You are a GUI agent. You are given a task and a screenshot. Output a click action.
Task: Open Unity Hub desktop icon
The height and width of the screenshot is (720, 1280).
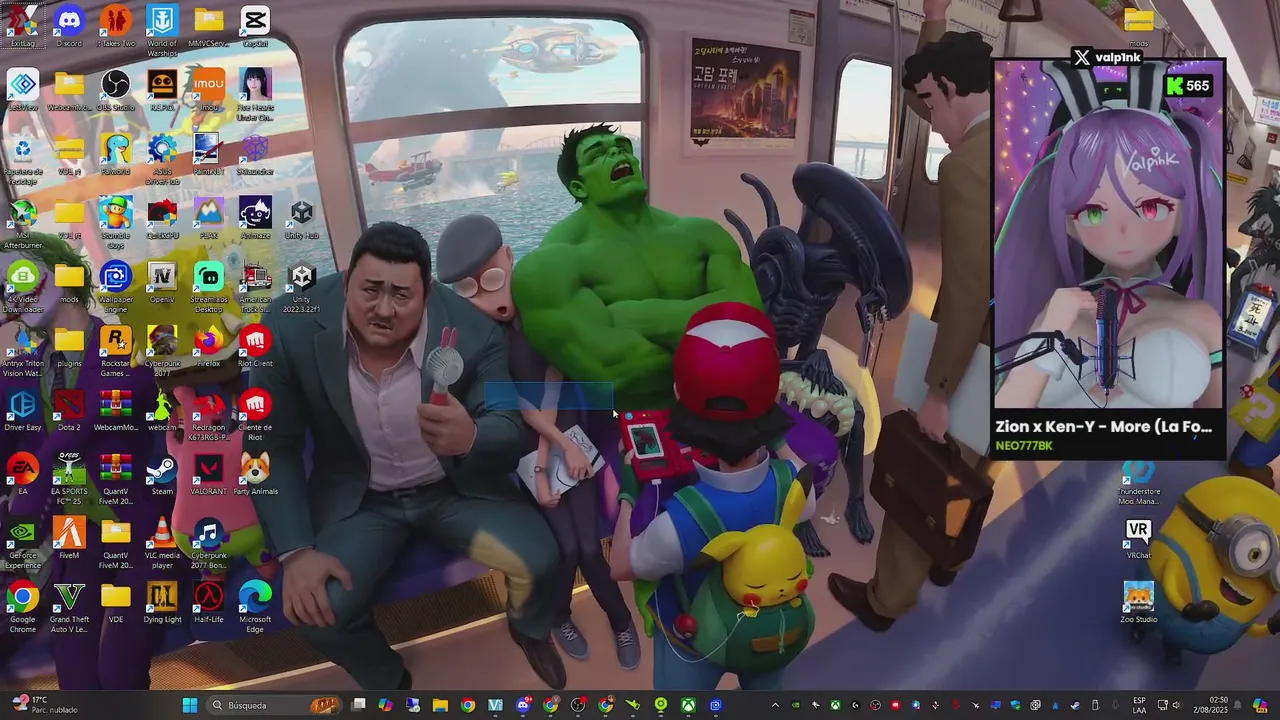pyautogui.click(x=301, y=218)
